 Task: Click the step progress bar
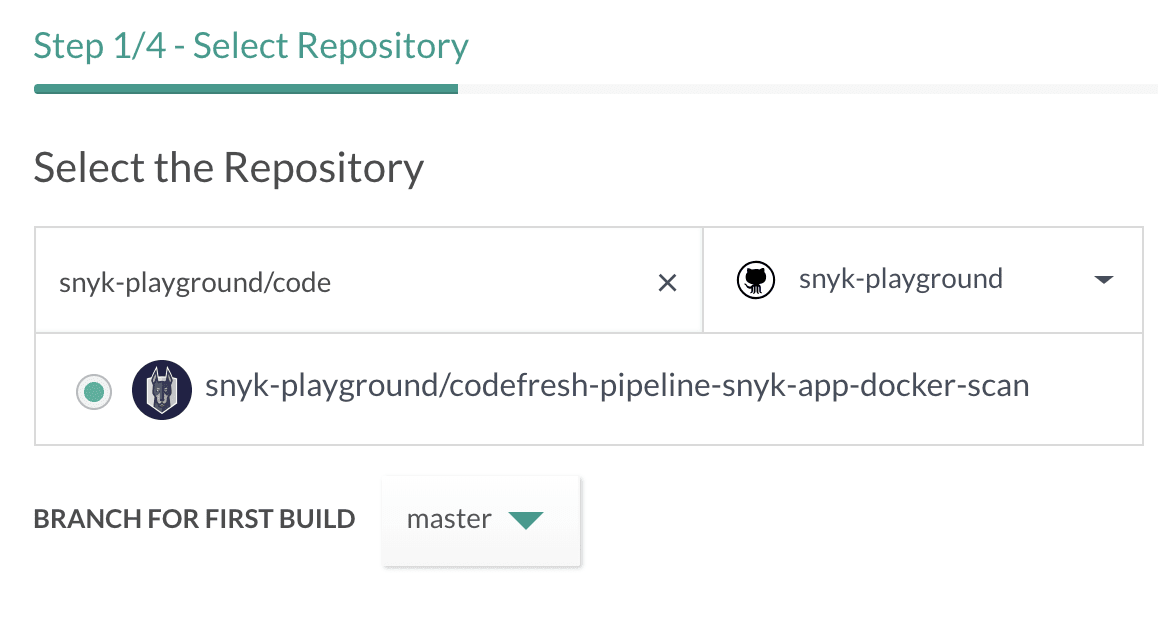click(x=595, y=89)
